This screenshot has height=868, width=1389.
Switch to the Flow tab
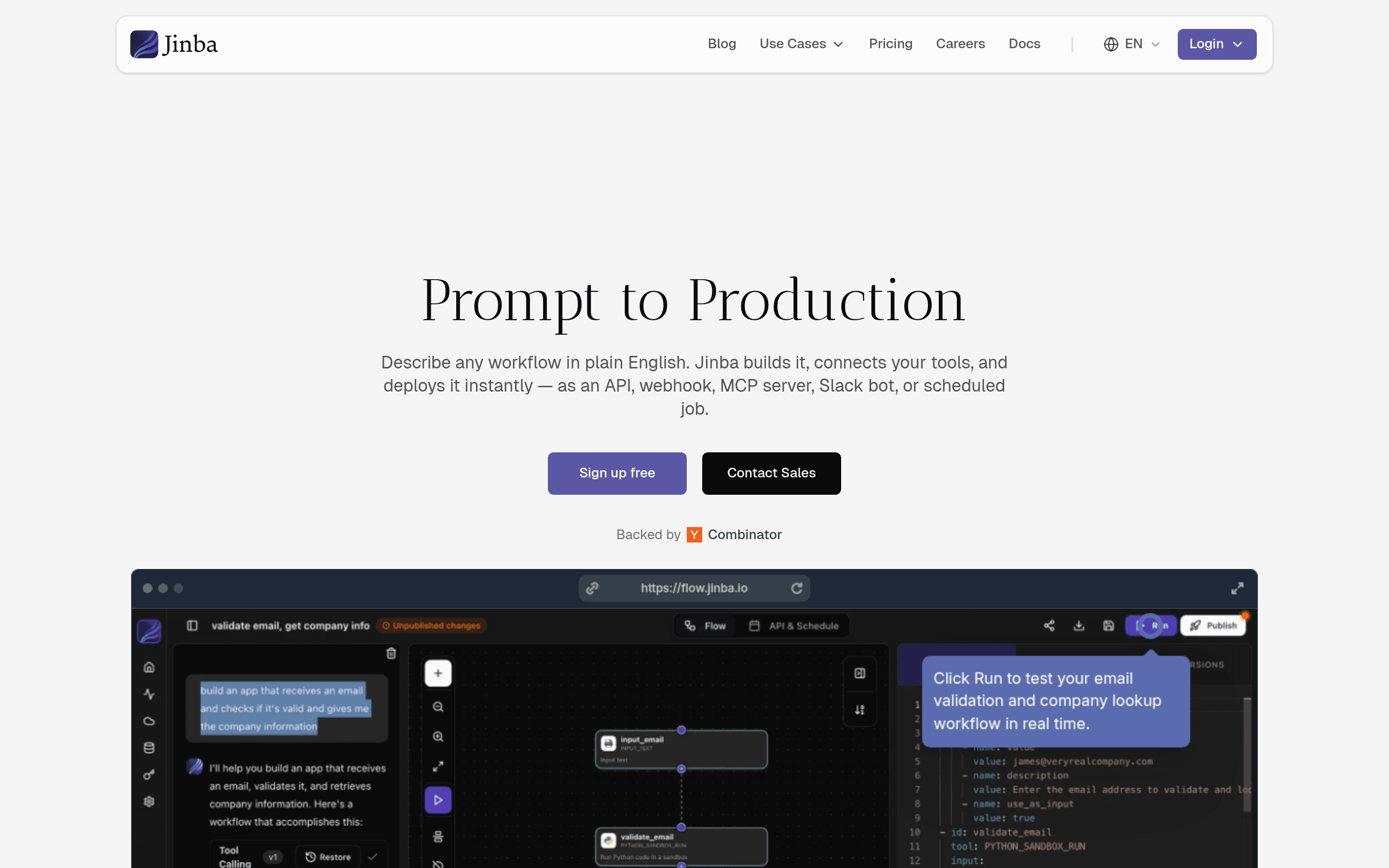coord(705,626)
